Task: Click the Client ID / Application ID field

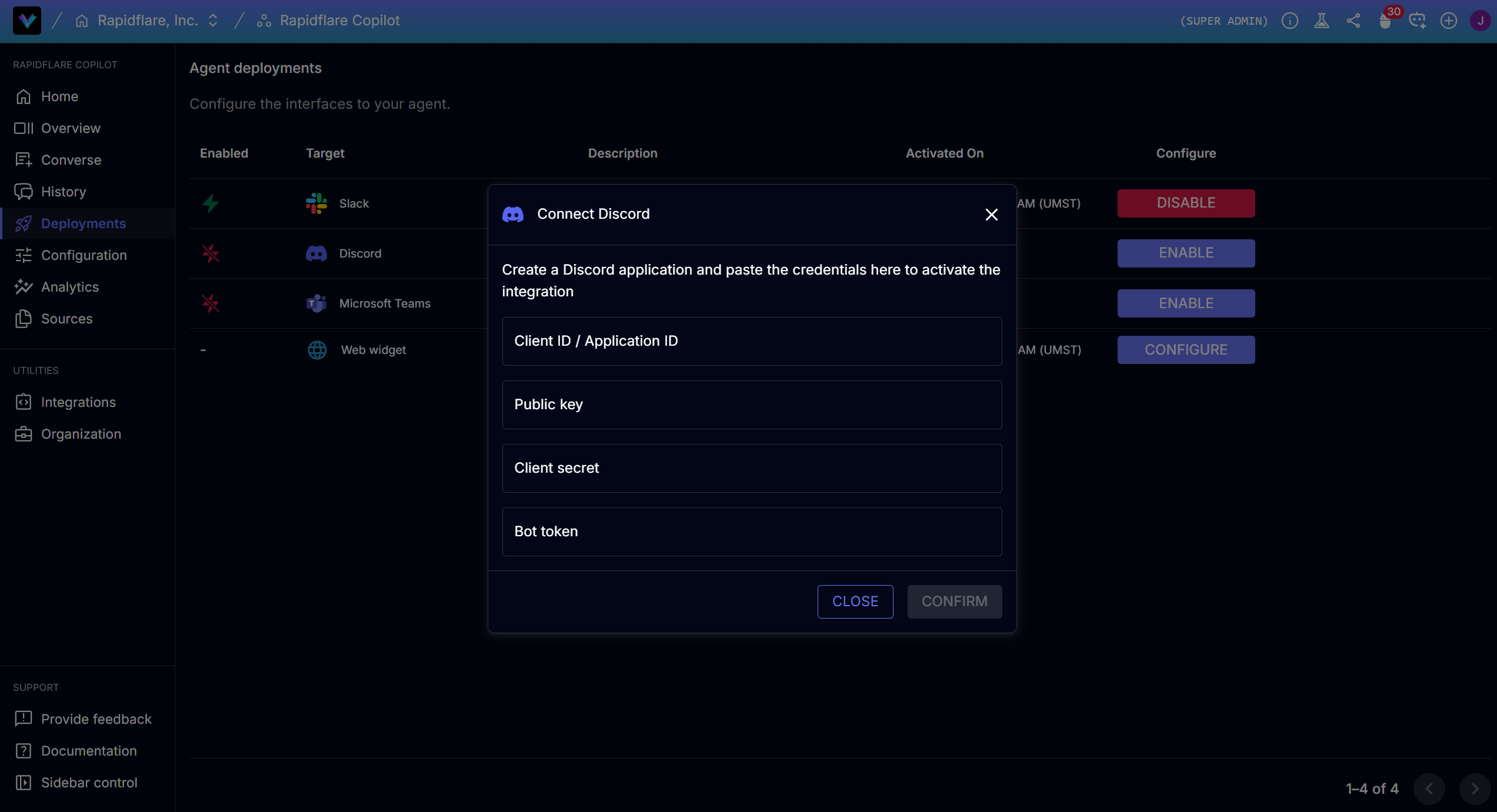Action: pos(752,341)
